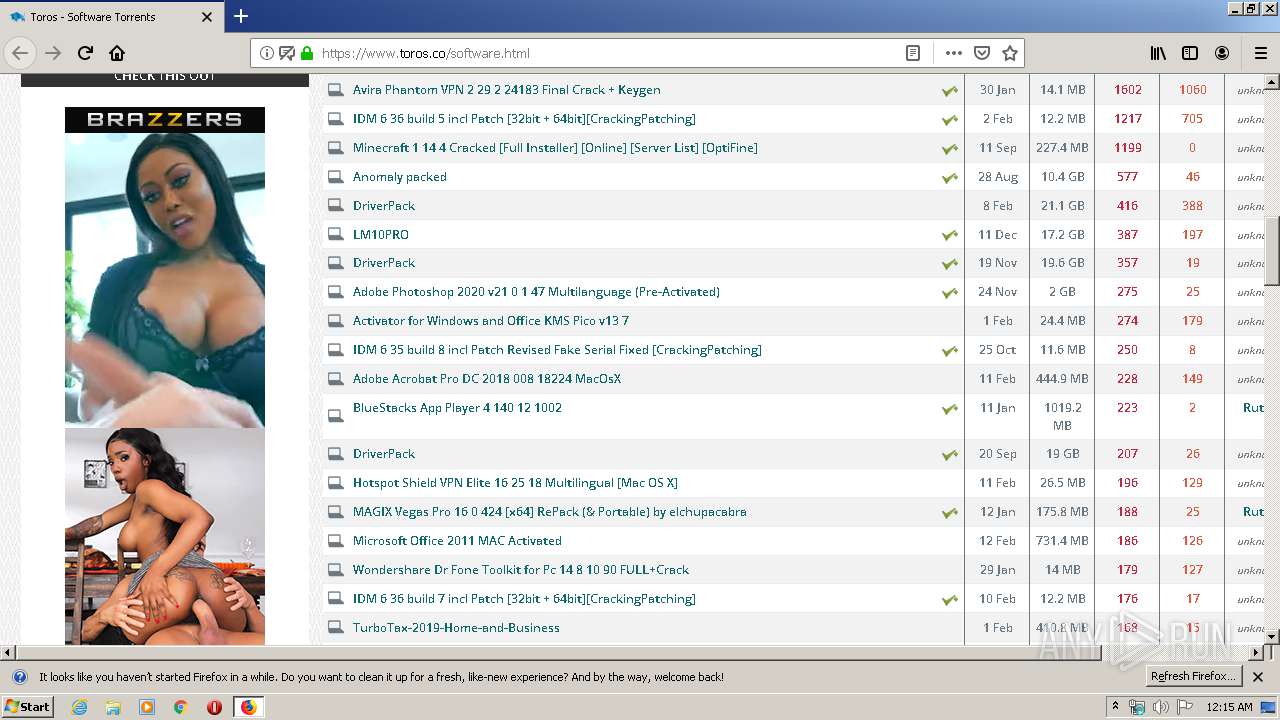Image resolution: width=1280 pixels, height=720 pixels.
Task: Open TurboTax-2019-Home-and-Business torrent
Action: tap(456, 628)
